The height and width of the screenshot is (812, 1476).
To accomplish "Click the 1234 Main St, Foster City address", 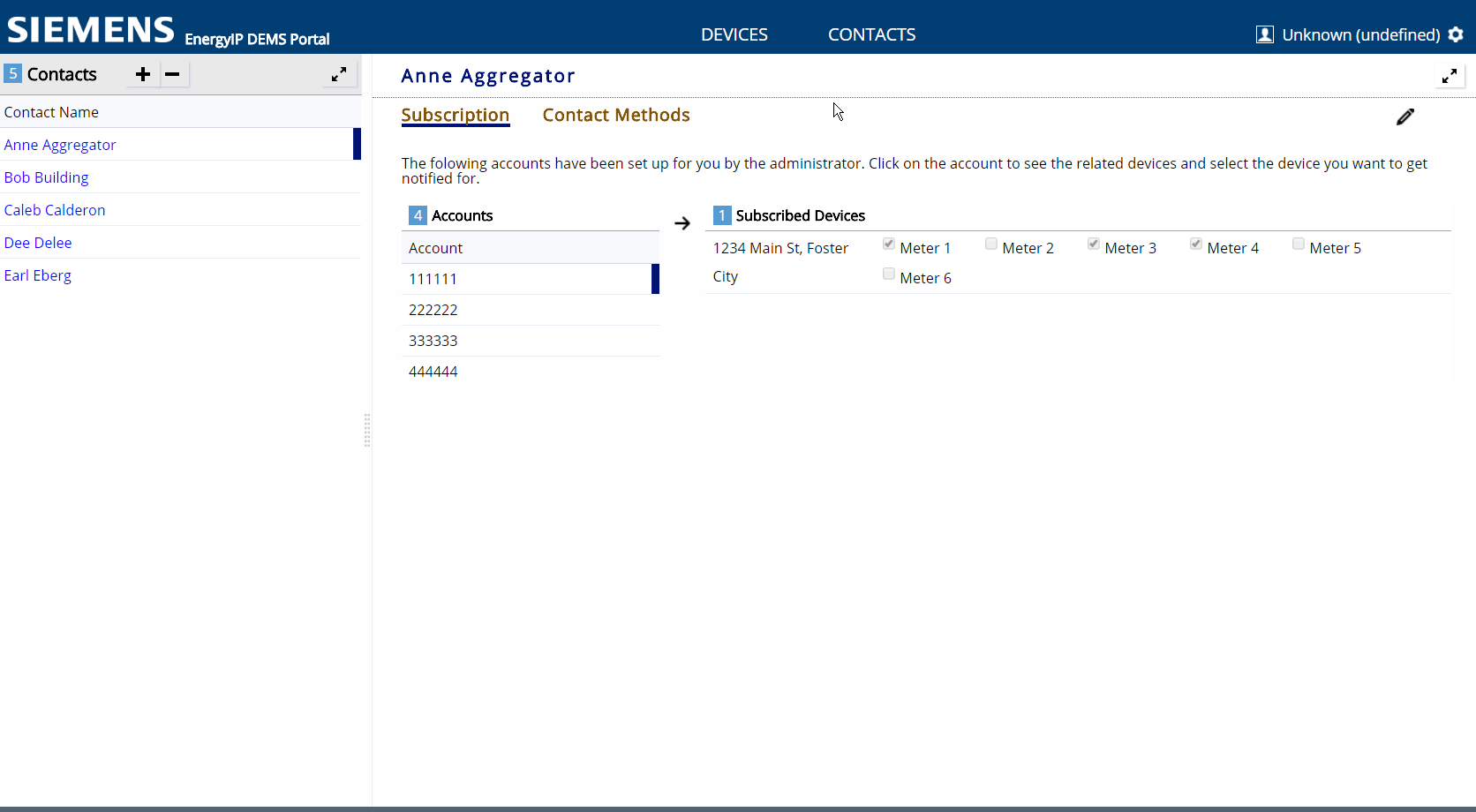I will click(x=781, y=262).
